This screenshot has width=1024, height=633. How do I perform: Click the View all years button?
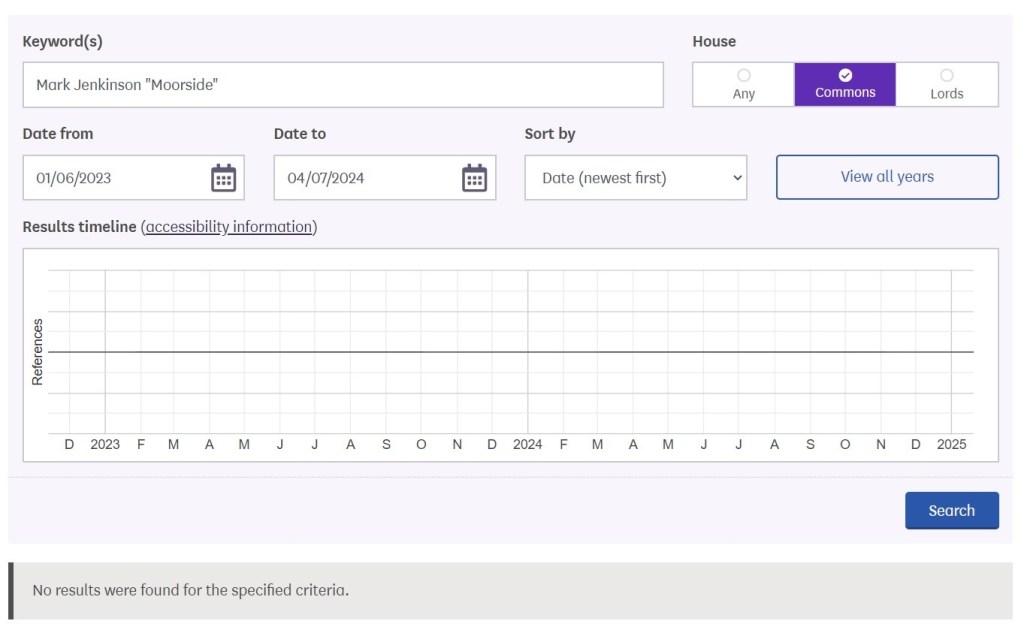point(887,177)
